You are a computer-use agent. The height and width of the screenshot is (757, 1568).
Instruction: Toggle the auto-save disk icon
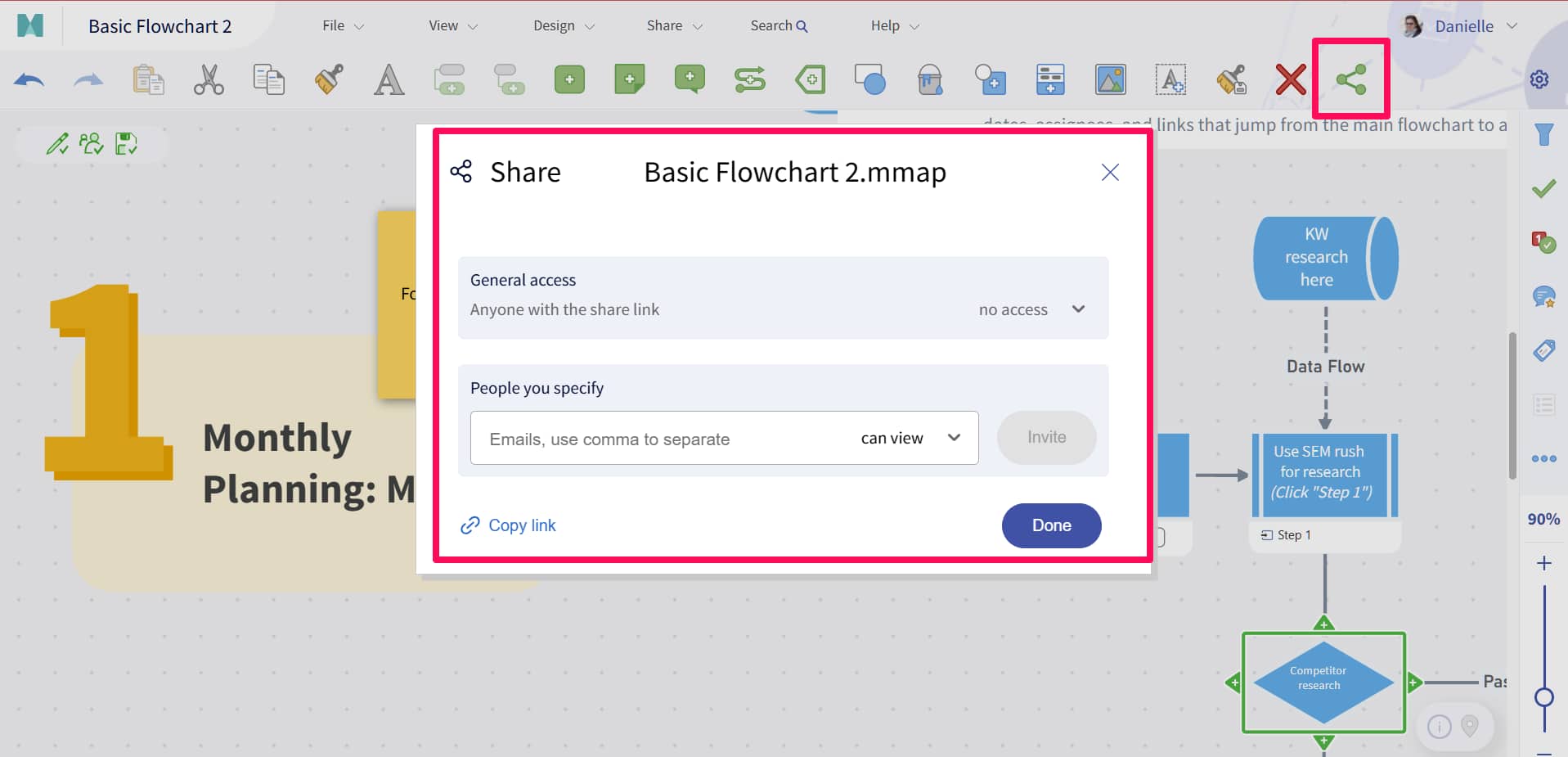coord(126,144)
